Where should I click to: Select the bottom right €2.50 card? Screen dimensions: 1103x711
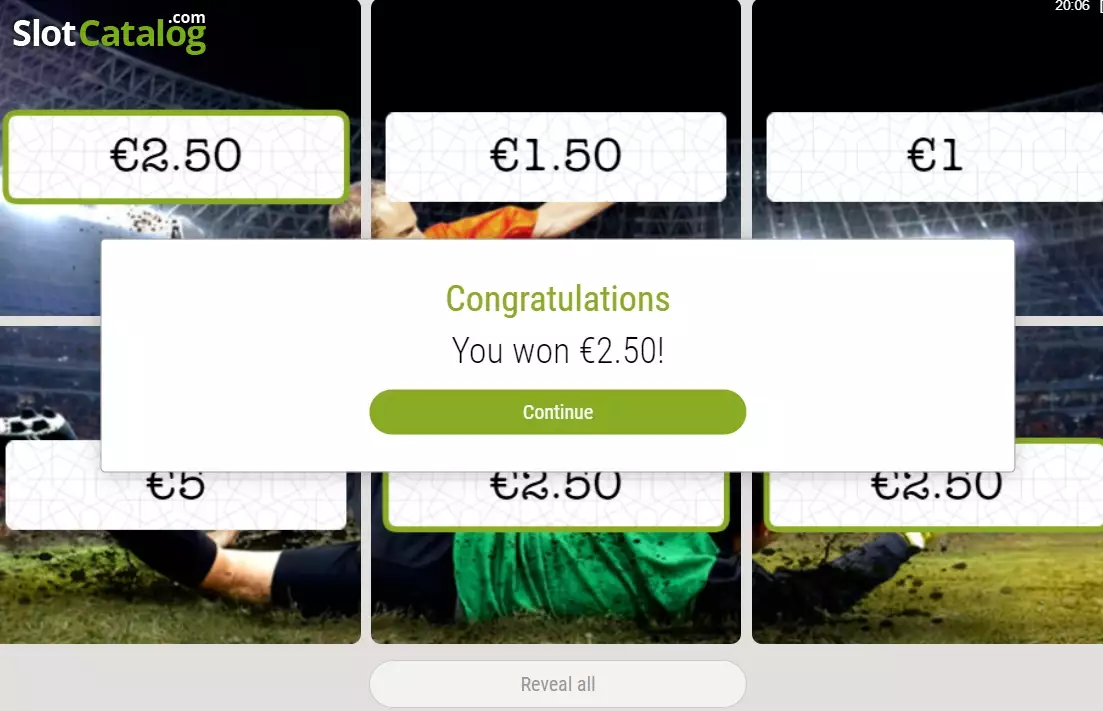tap(934, 500)
